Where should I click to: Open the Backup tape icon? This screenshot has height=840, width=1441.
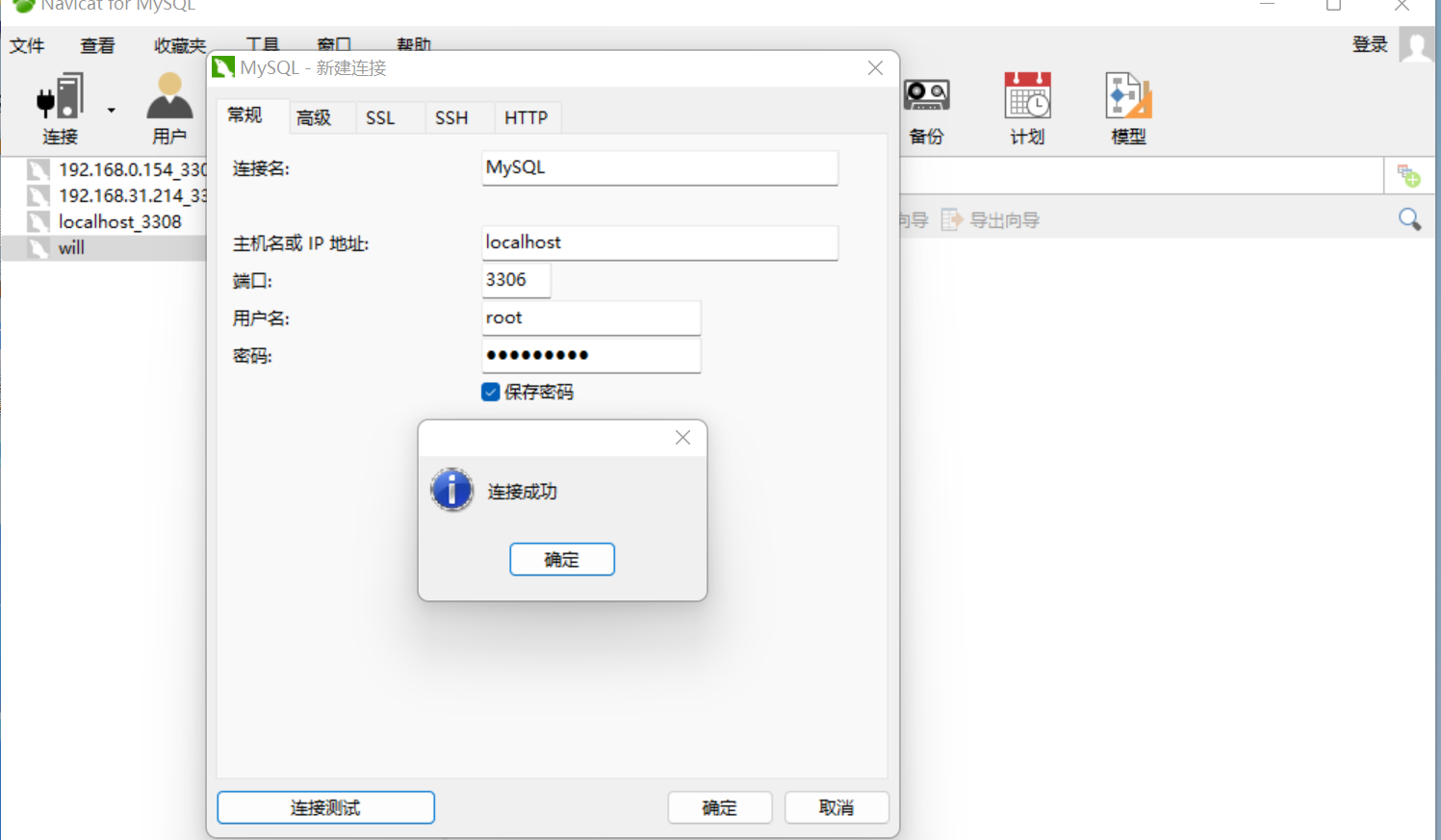point(927,95)
